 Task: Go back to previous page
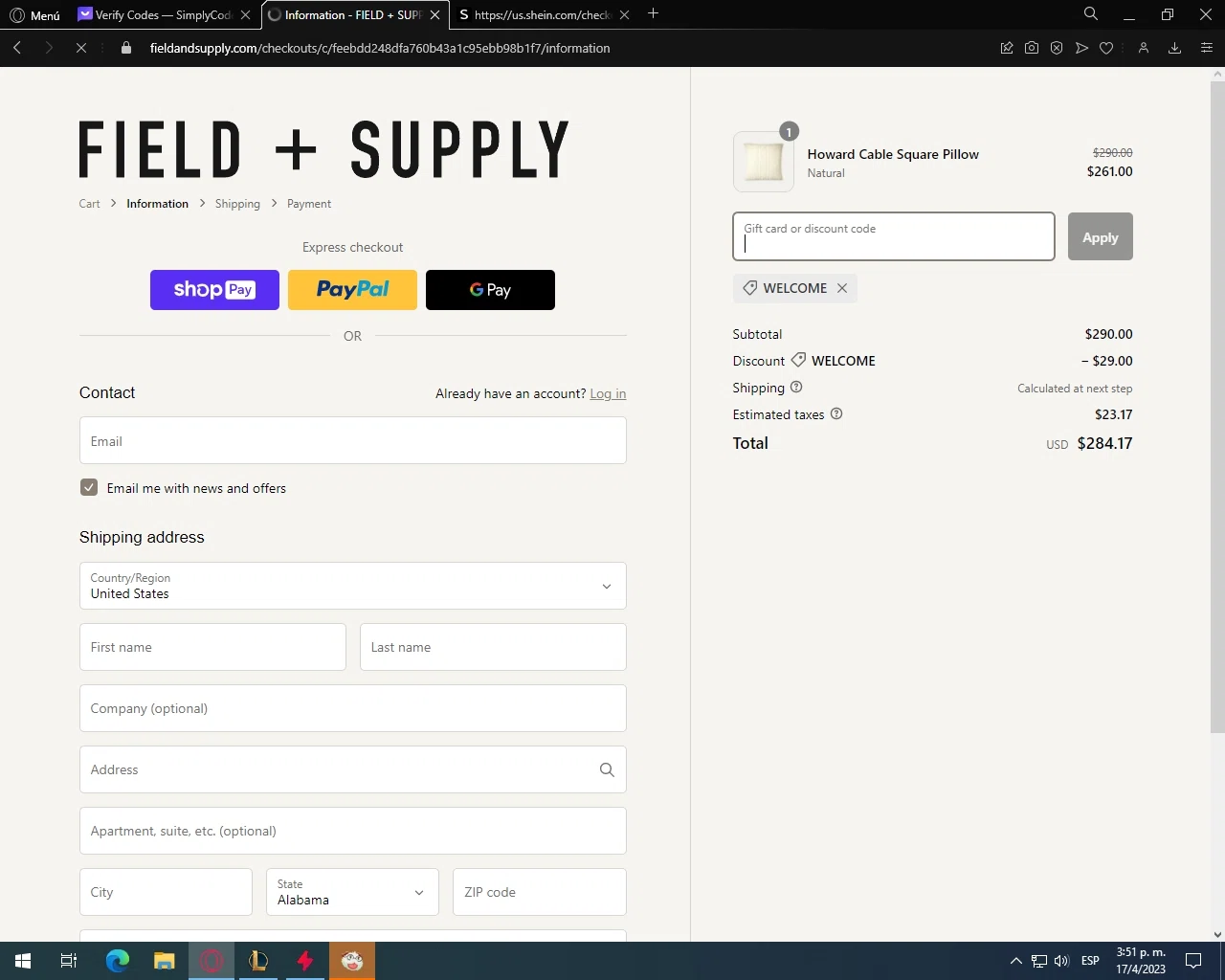click(17, 48)
